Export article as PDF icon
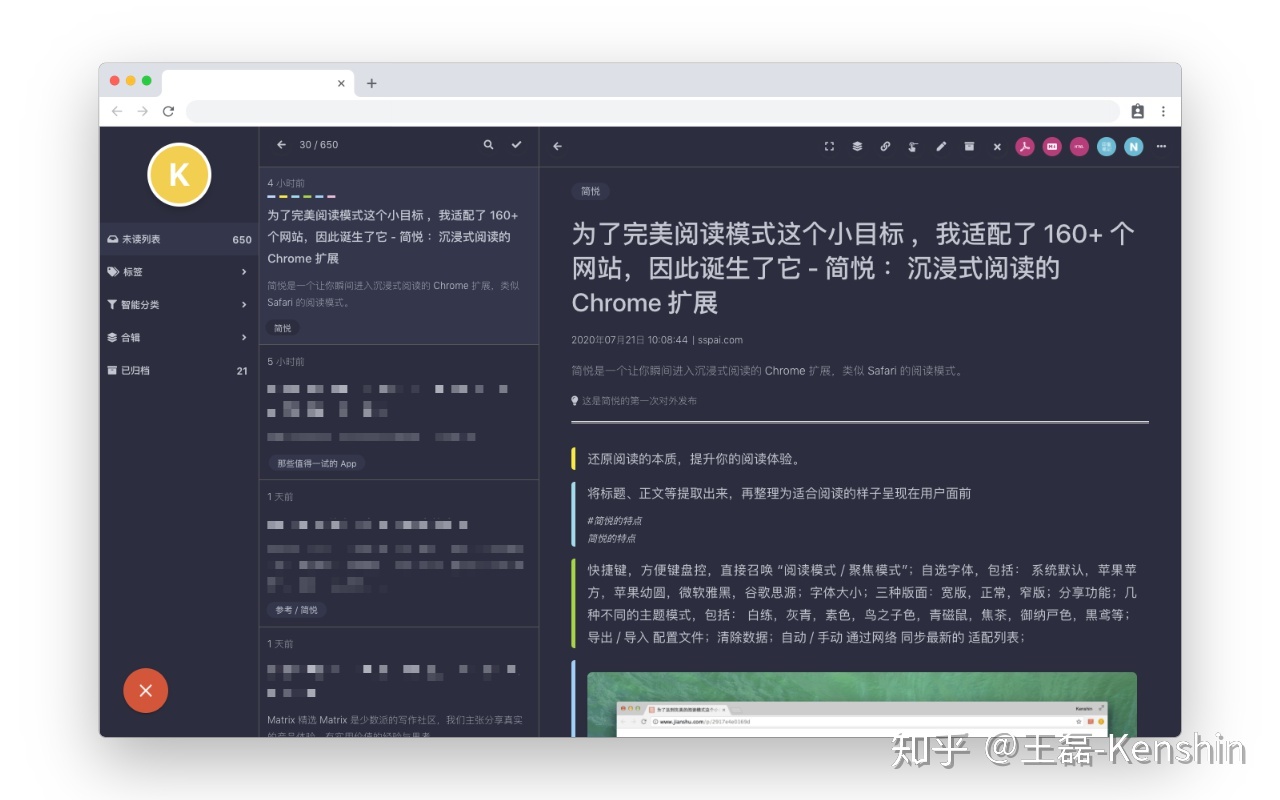 click(1025, 146)
